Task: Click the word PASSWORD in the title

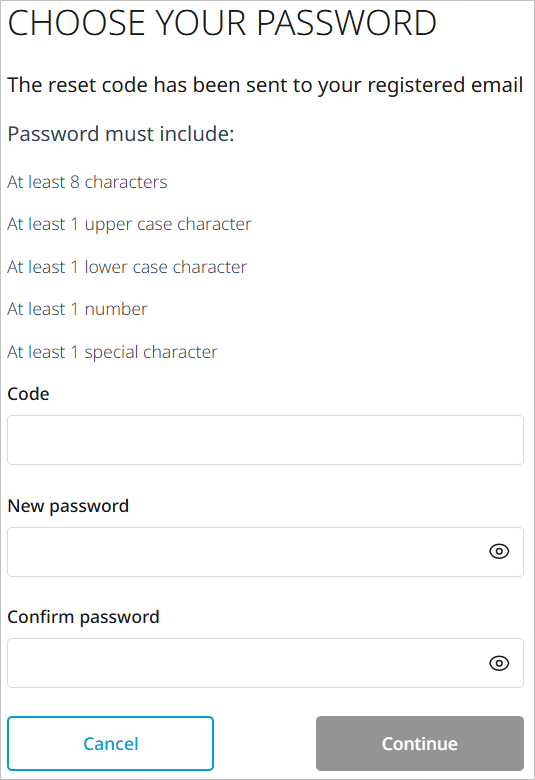Action: point(347,23)
